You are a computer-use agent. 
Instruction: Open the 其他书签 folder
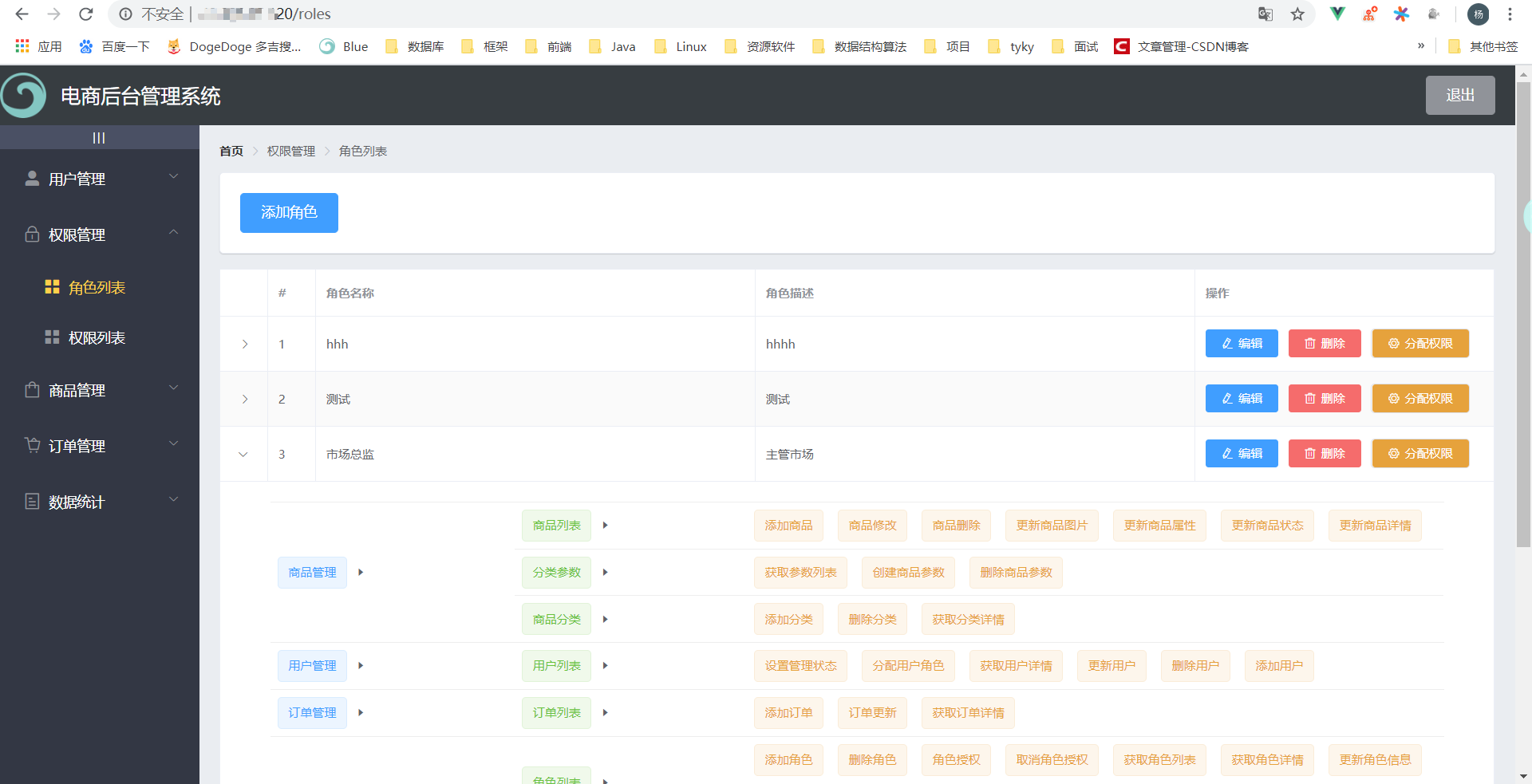pos(1483,46)
